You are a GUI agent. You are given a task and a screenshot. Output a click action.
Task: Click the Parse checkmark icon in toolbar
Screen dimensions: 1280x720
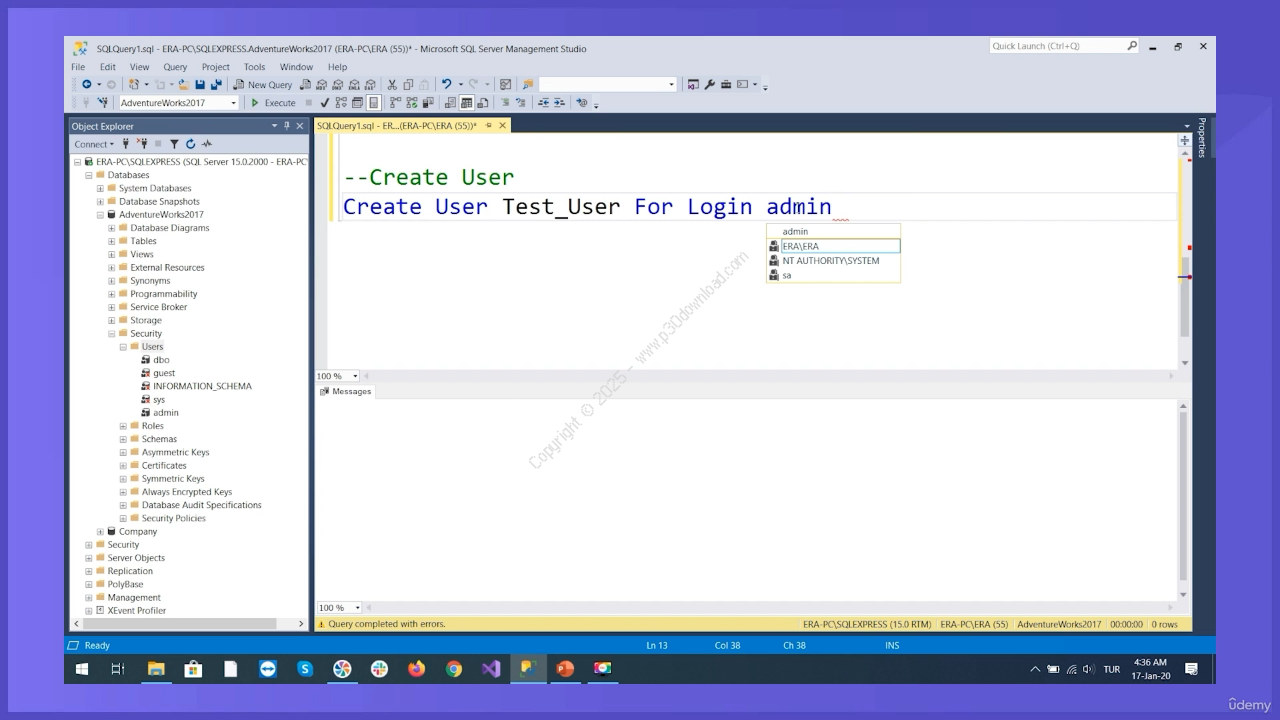(325, 103)
